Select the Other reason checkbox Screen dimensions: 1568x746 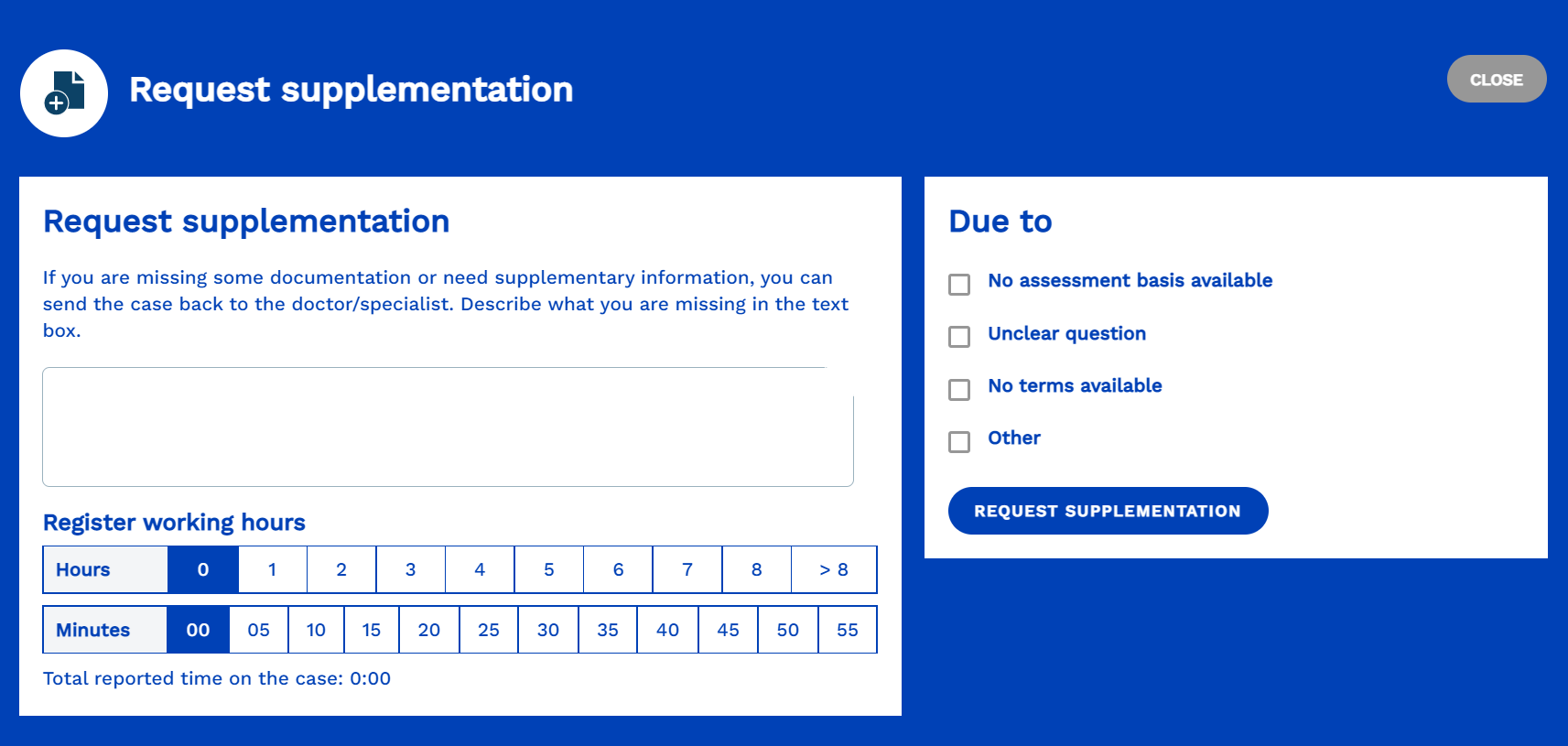(959, 442)
